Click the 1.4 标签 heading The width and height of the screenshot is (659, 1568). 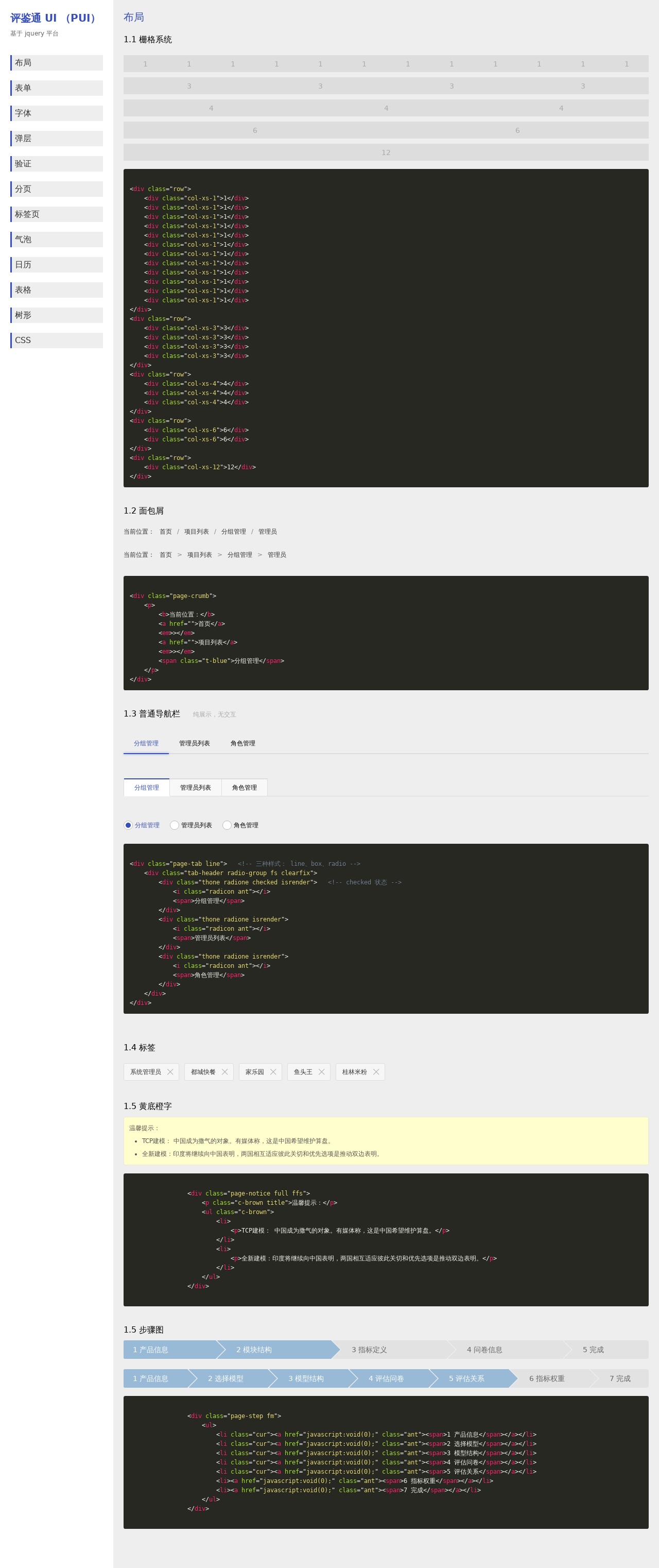click(140, 1048)
